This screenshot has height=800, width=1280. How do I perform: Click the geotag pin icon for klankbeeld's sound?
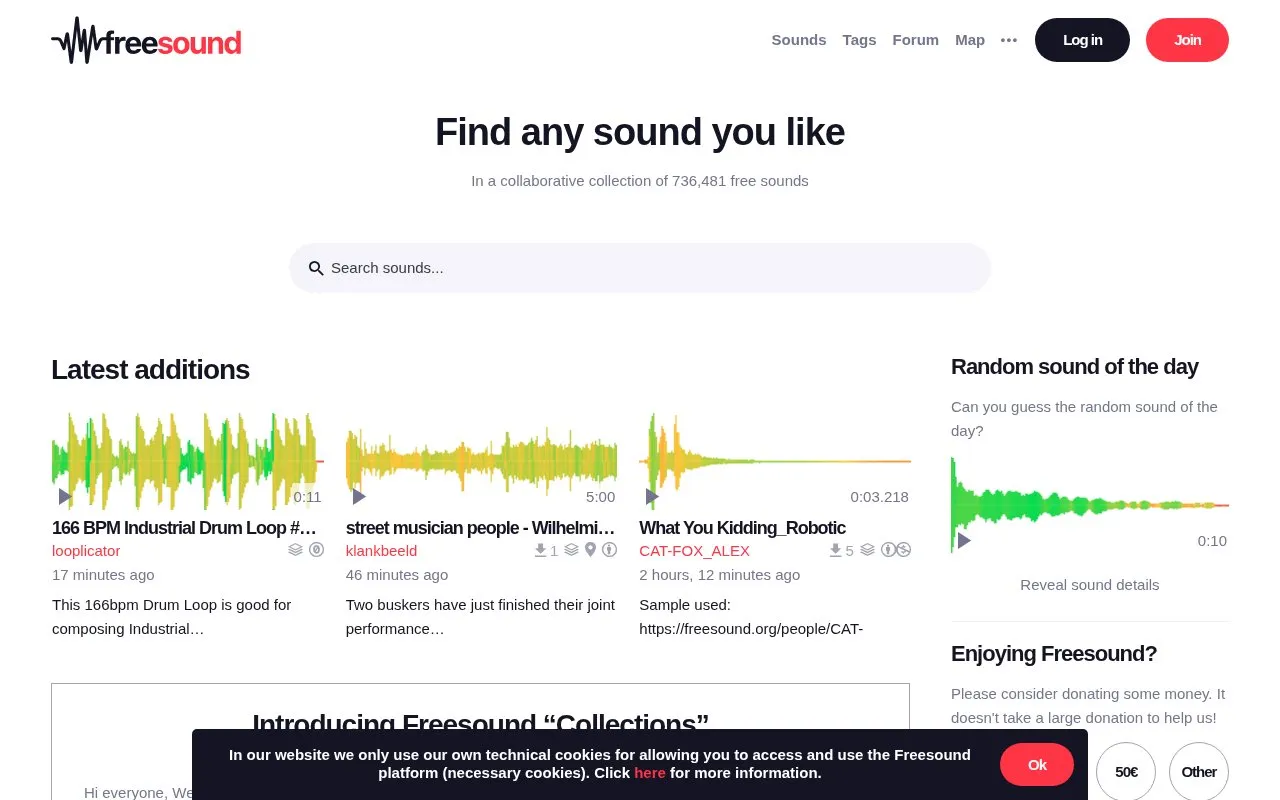(x=590, y=550)
